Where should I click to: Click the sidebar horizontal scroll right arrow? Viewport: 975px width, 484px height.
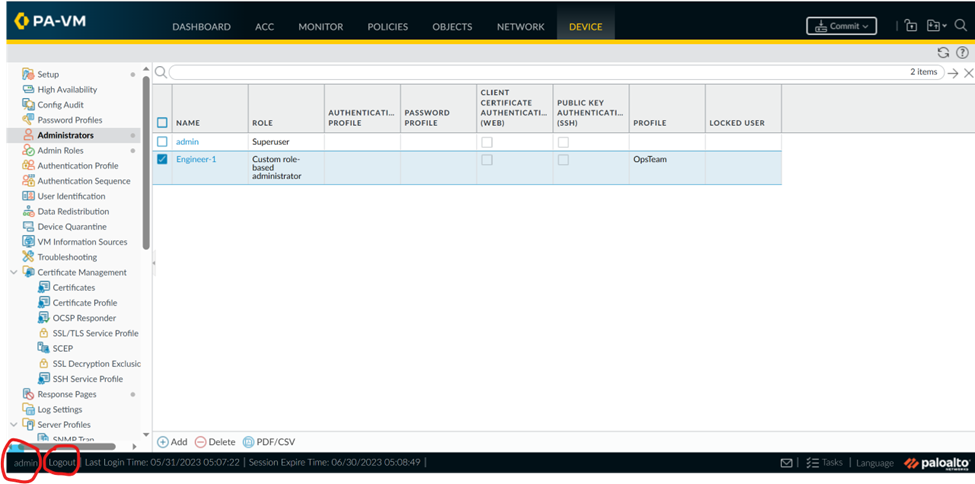135,447
